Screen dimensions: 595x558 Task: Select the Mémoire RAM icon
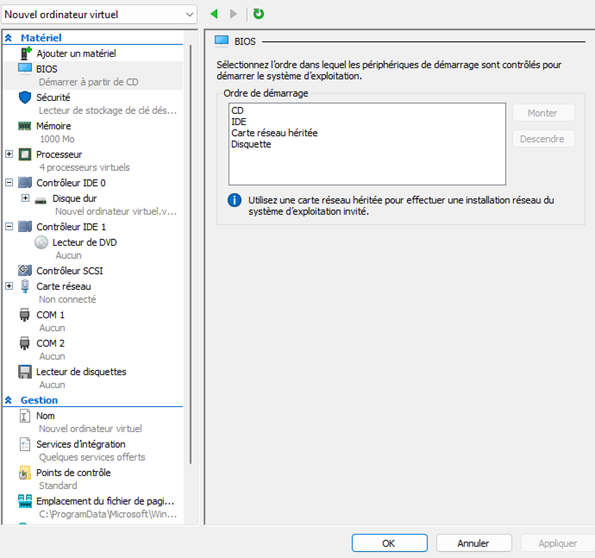pyautogui.click(x=25, y=126)
